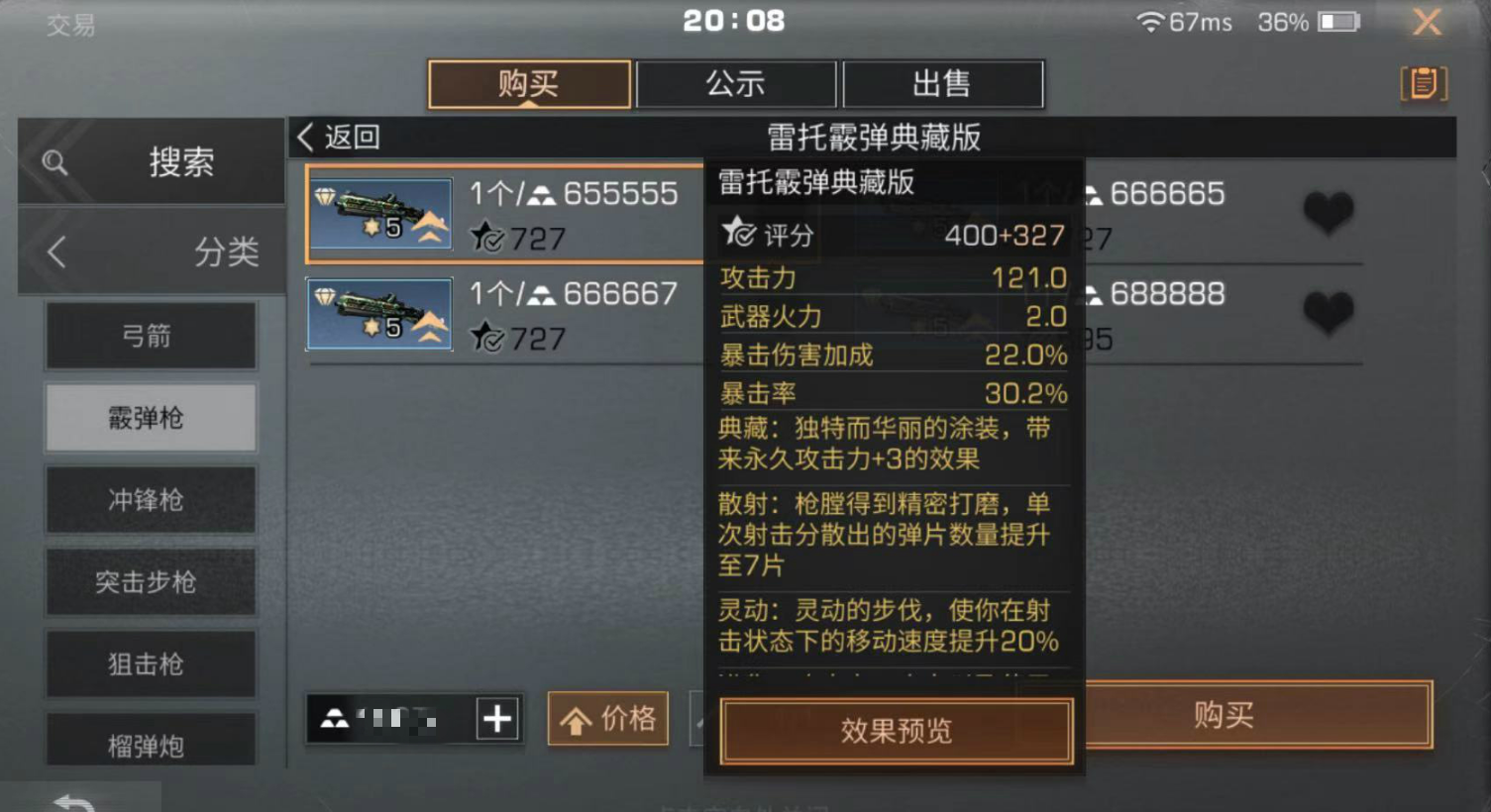This screenshot has height=812, width=1491.
Task: Favorite the 688888 listing with its heart
Action: (1329, 312)
